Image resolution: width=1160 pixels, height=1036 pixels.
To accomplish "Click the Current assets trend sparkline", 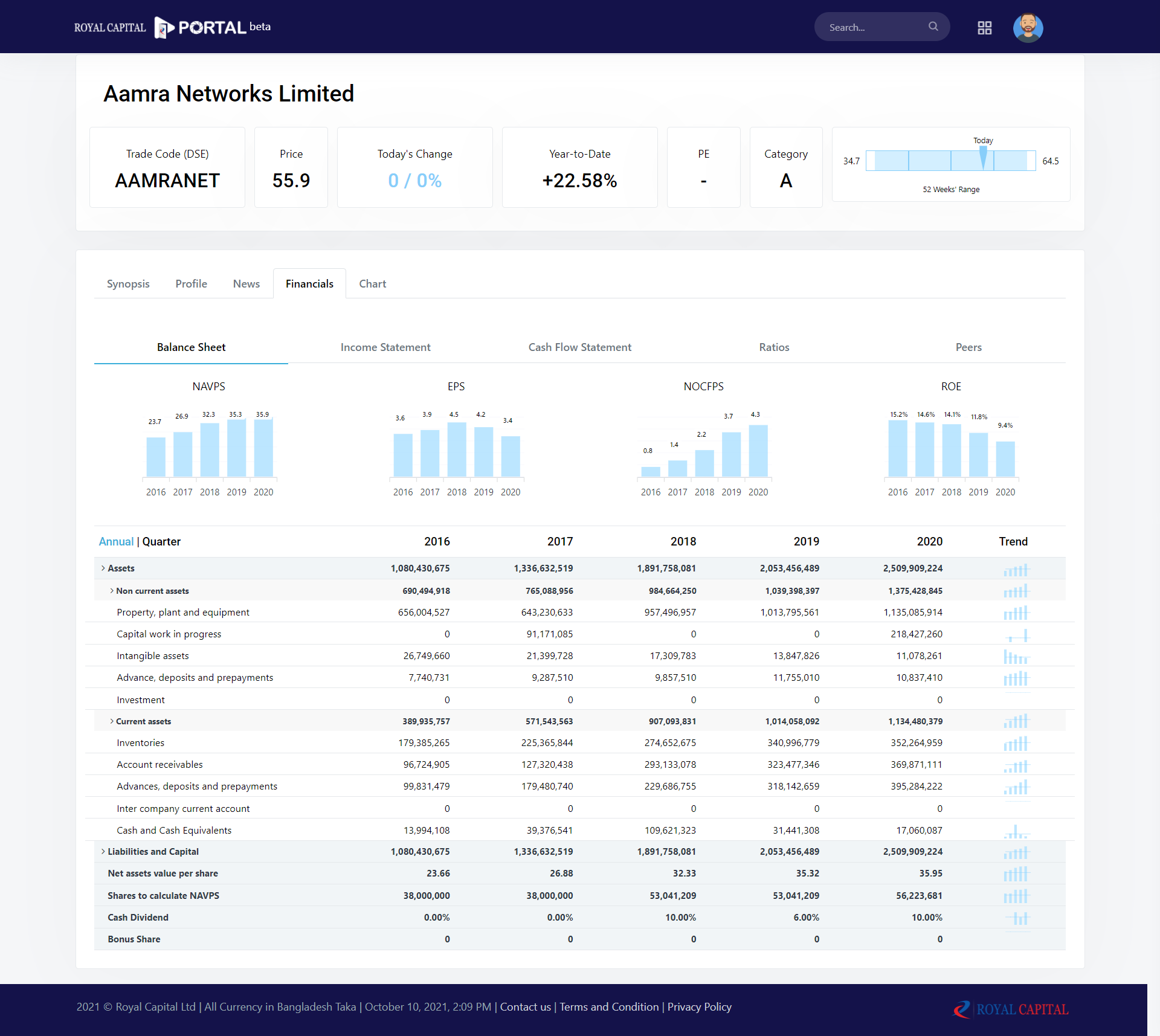I will (x=1016, y=721).
